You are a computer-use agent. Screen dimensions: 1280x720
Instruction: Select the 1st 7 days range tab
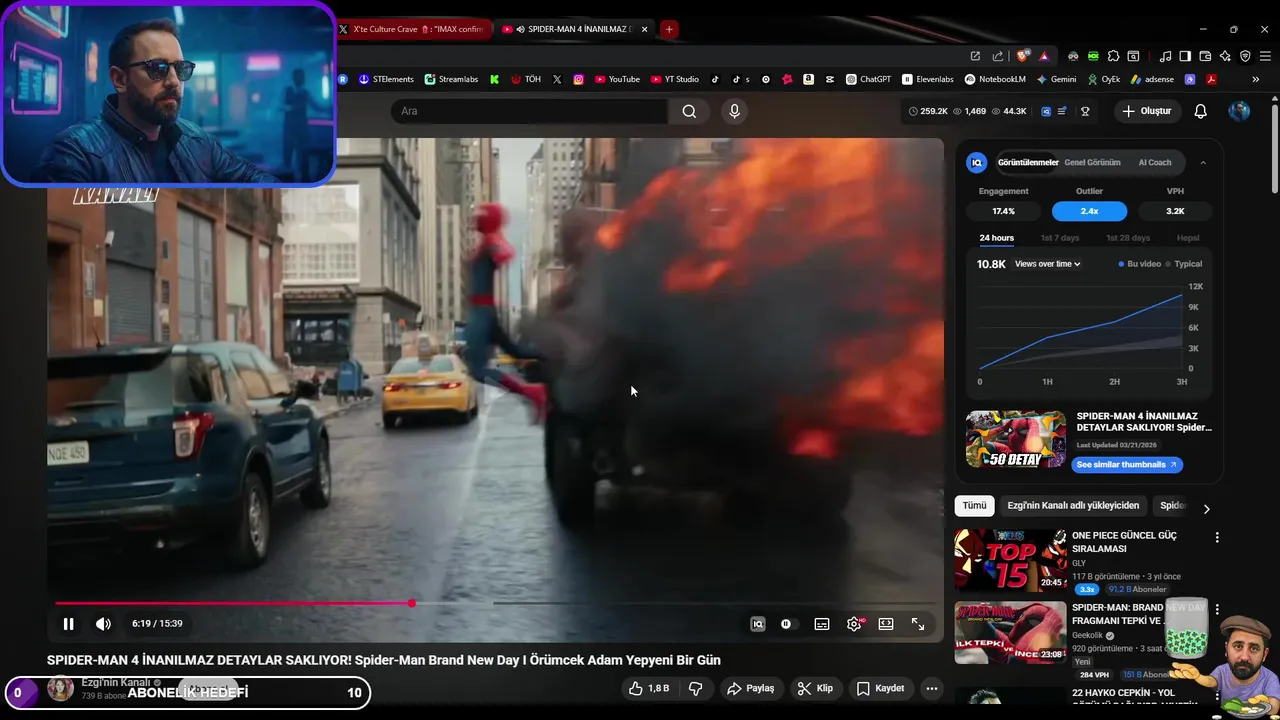1060,238
